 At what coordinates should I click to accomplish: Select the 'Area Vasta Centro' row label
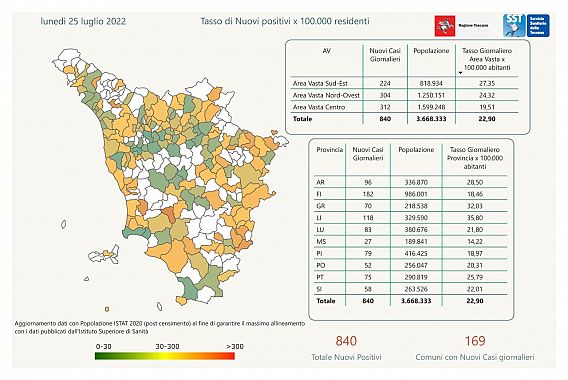pos(319,107)
